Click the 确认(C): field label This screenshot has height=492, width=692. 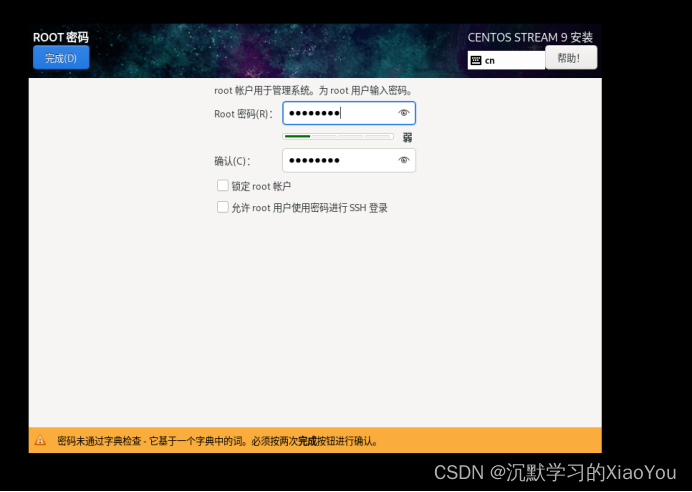(x=232, y=161)
